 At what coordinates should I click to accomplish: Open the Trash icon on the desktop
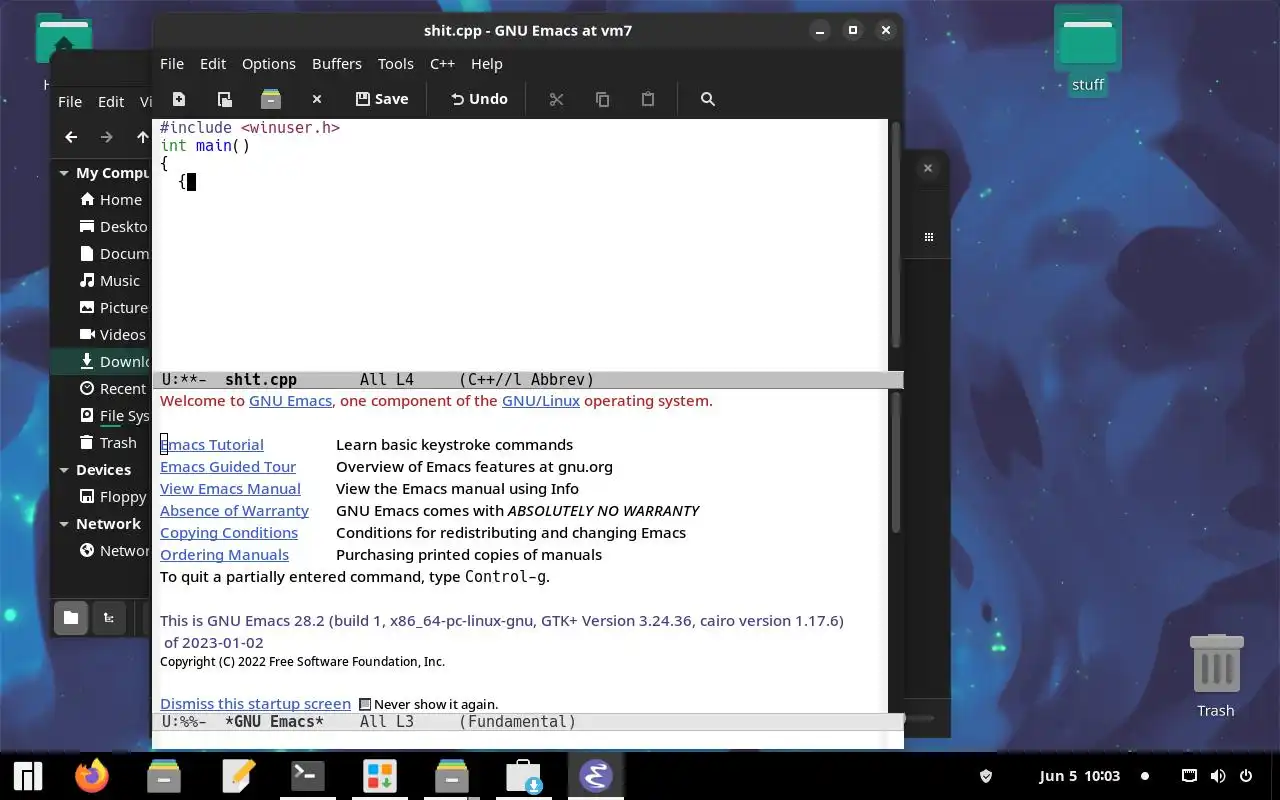[1216, 676]
